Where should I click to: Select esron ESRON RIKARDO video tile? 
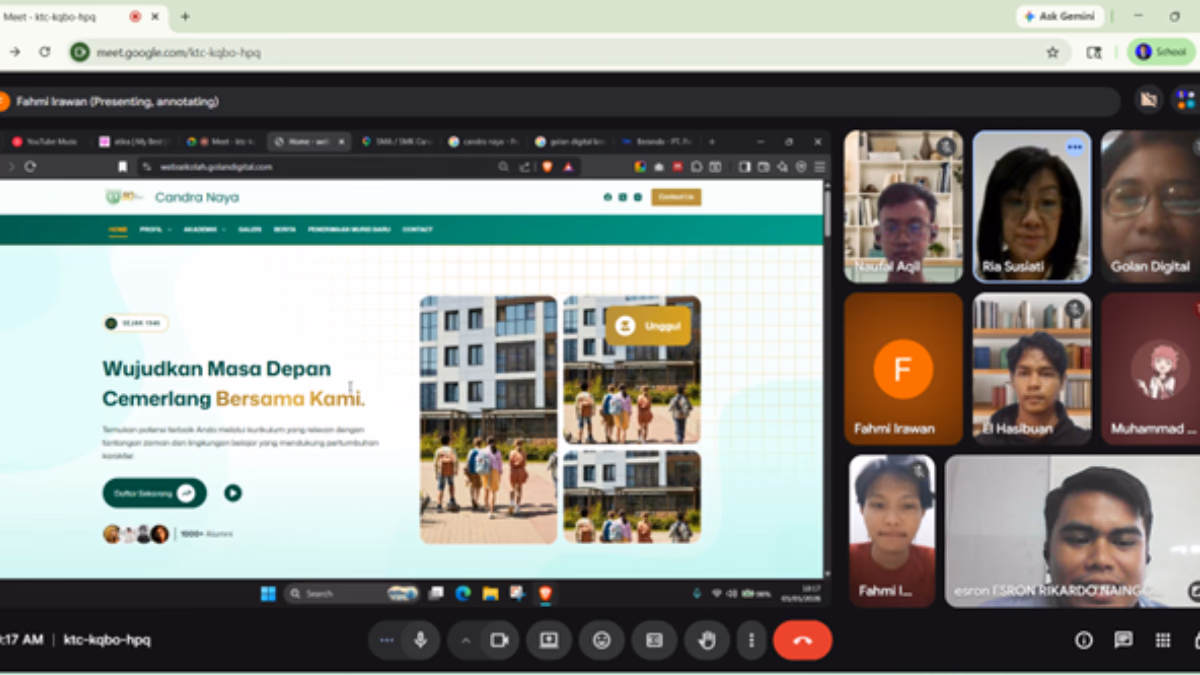tap(1072, 531)
